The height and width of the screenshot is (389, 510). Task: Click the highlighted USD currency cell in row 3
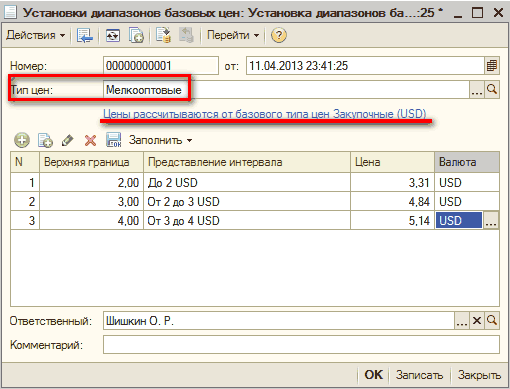coord(459,220)
